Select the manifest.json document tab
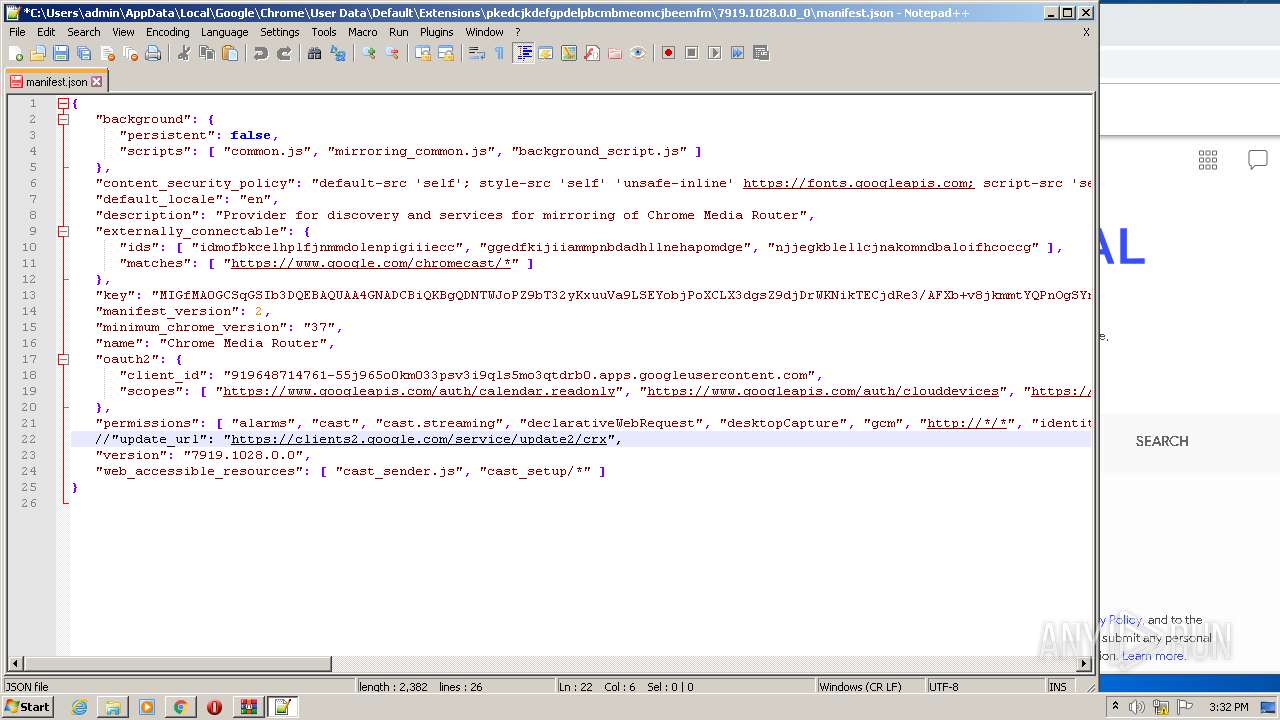The image size is (1280, 720). point(56,82)
